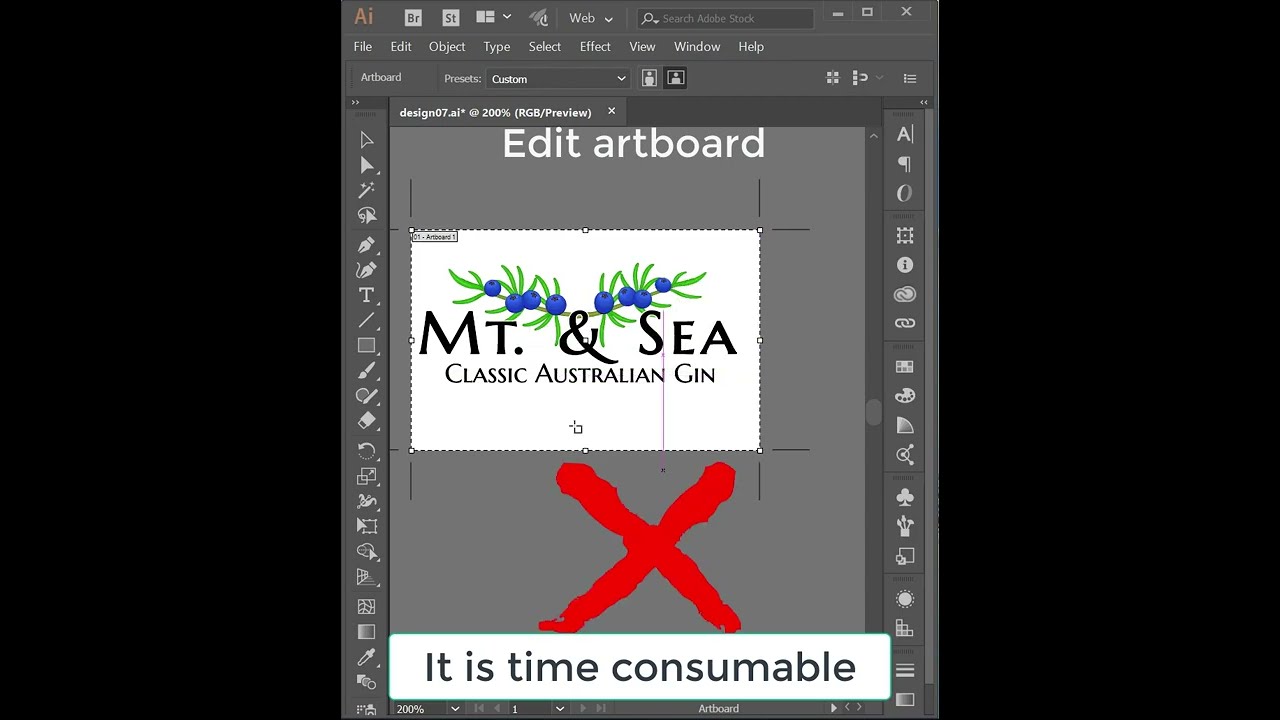Pick the Lasso tool

click(366, 215)
